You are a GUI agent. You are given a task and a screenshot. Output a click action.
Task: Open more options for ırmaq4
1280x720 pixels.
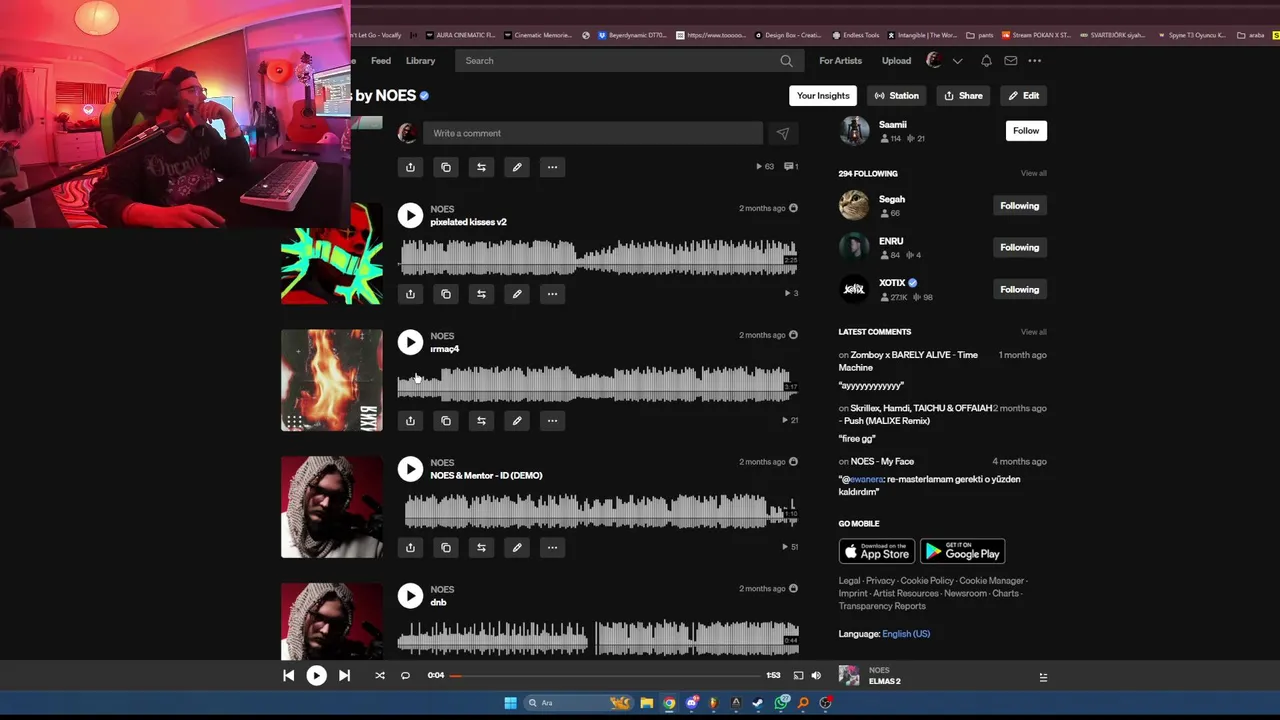(552, 421)
